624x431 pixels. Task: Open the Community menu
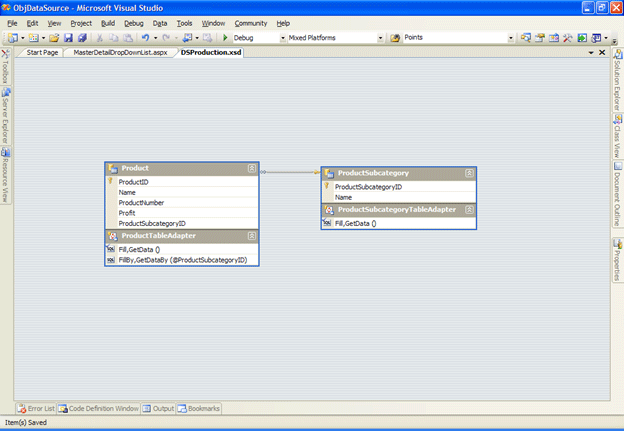click(251, 23)
